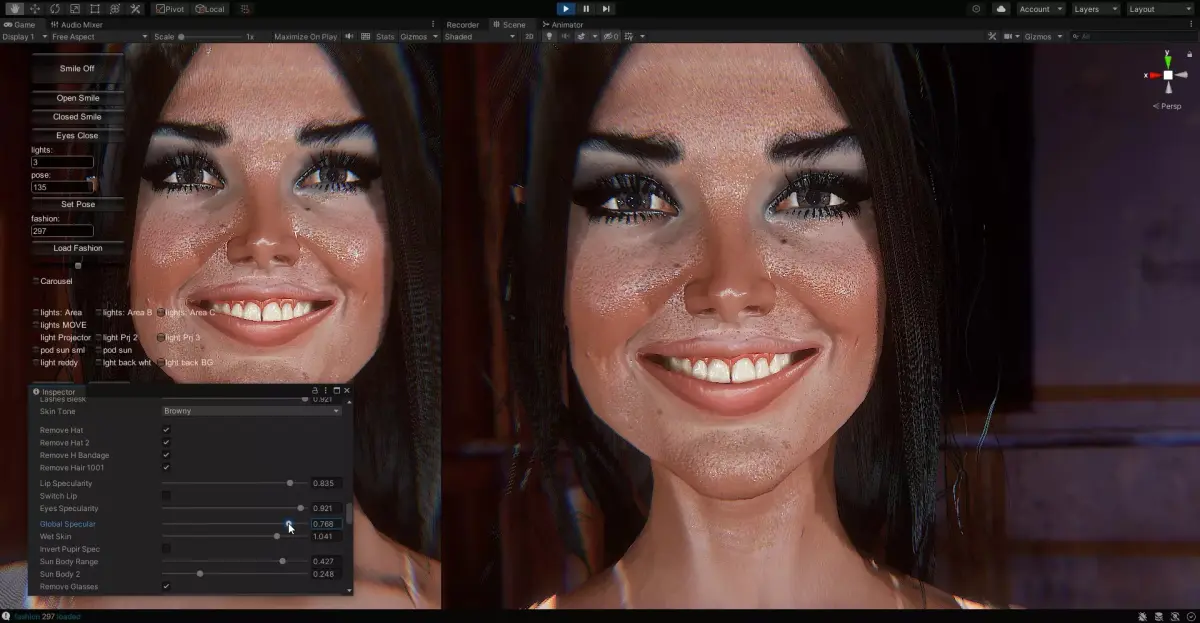Click the Open Smile button

click(x=77, y=98)
